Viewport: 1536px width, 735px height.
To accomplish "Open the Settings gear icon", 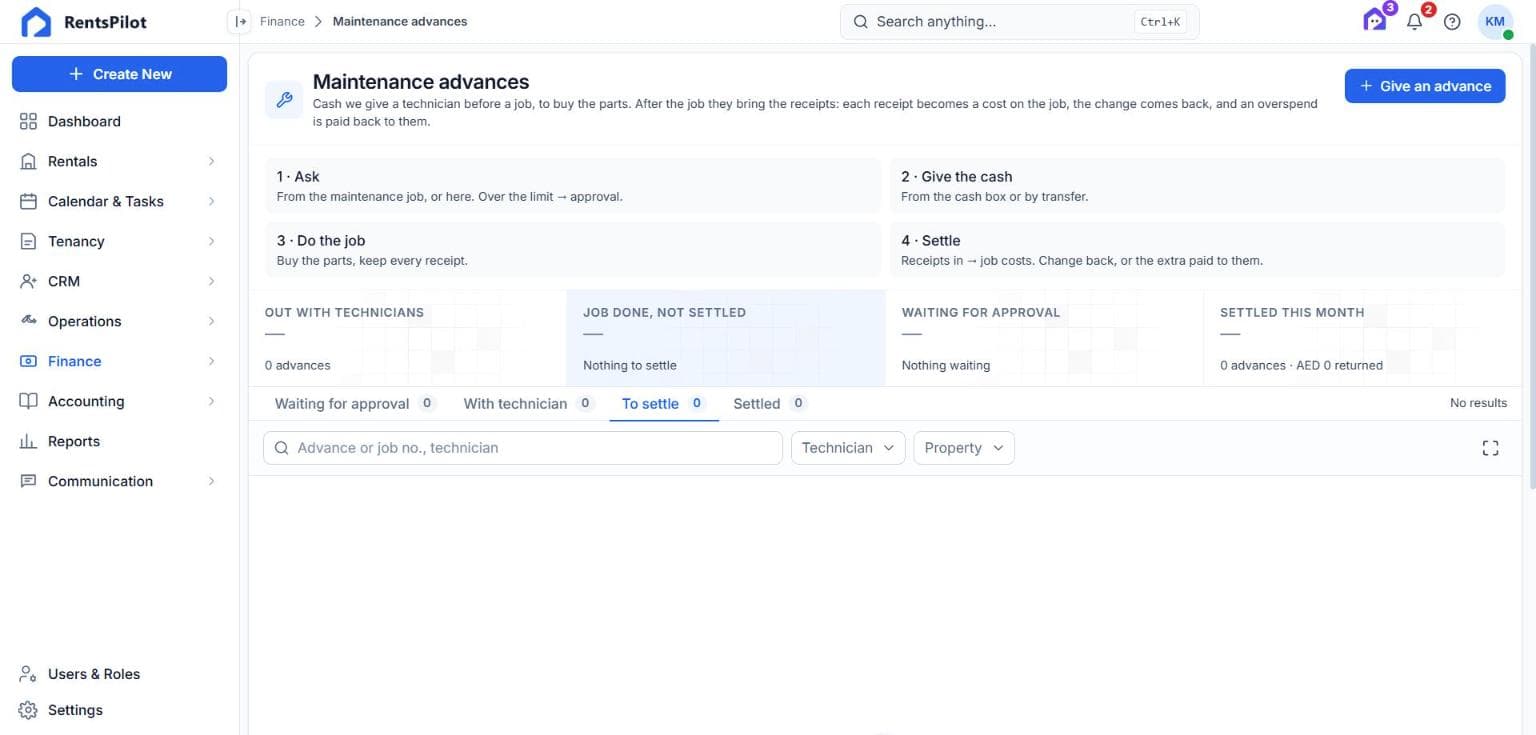I will click(28, 710).
